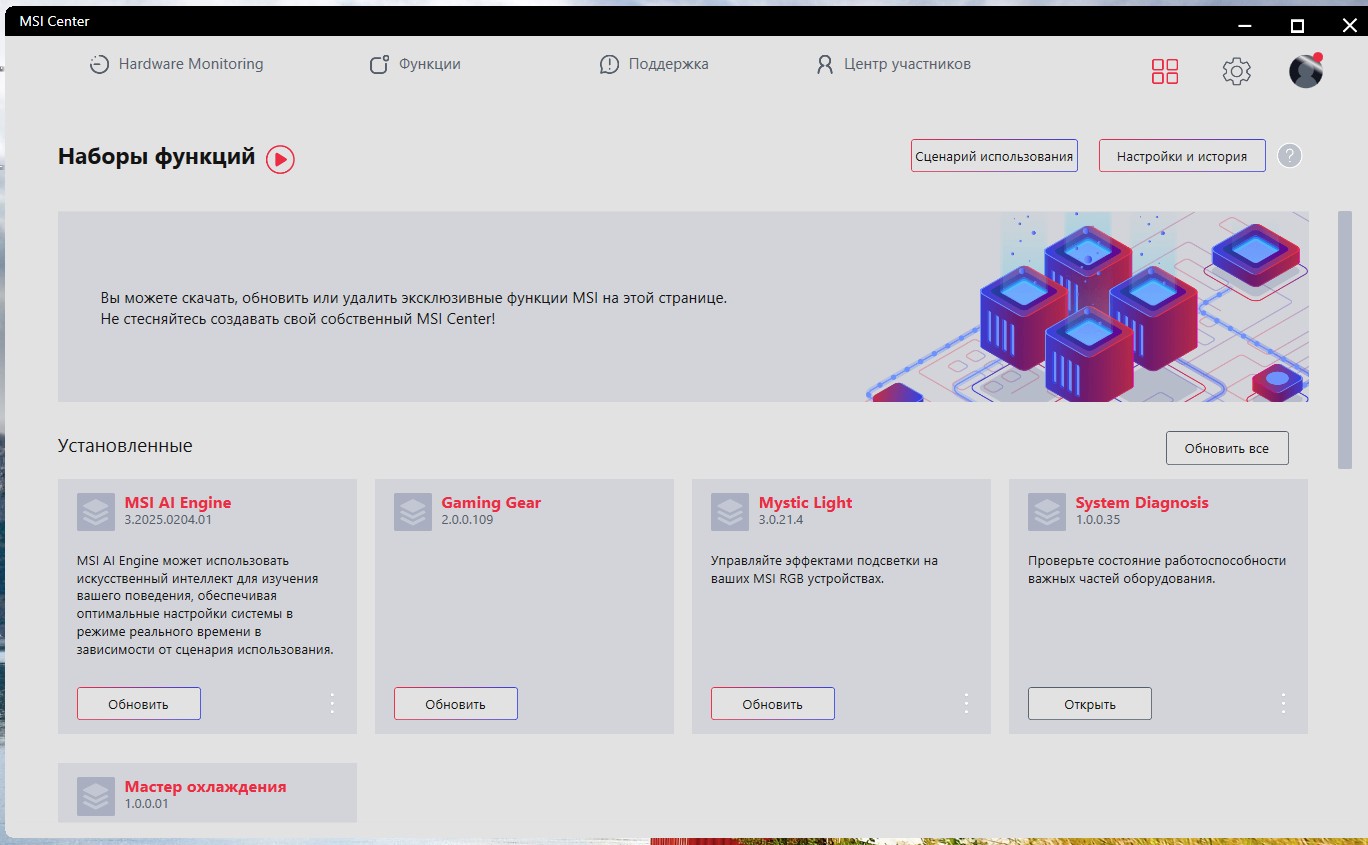Click the Сценарий использования button
Image resolution: width=1368 pixels, height=845 pixels.
click(994, 156)
